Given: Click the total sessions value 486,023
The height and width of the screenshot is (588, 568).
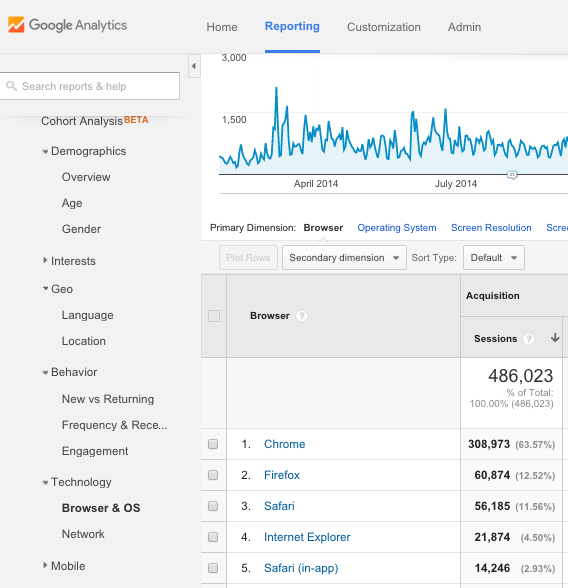Looking at the screenshot, I should coord(520,376).
